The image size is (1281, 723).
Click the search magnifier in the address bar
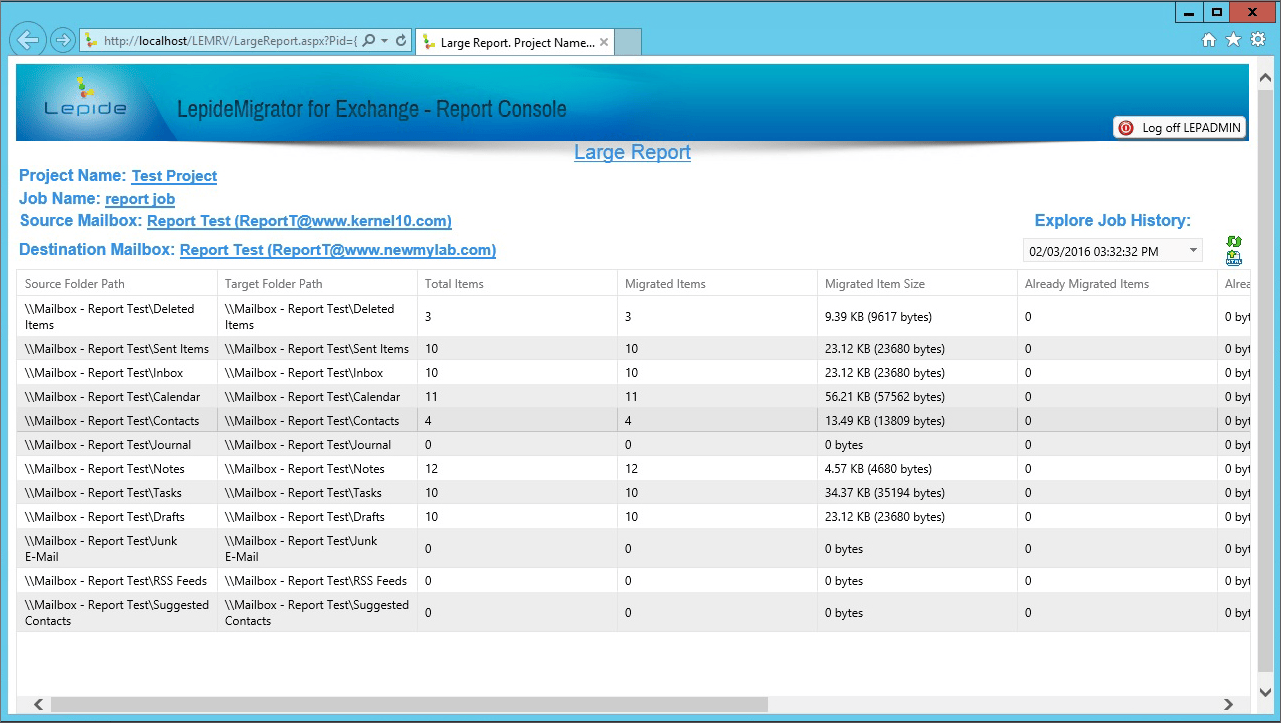(369, 41)
